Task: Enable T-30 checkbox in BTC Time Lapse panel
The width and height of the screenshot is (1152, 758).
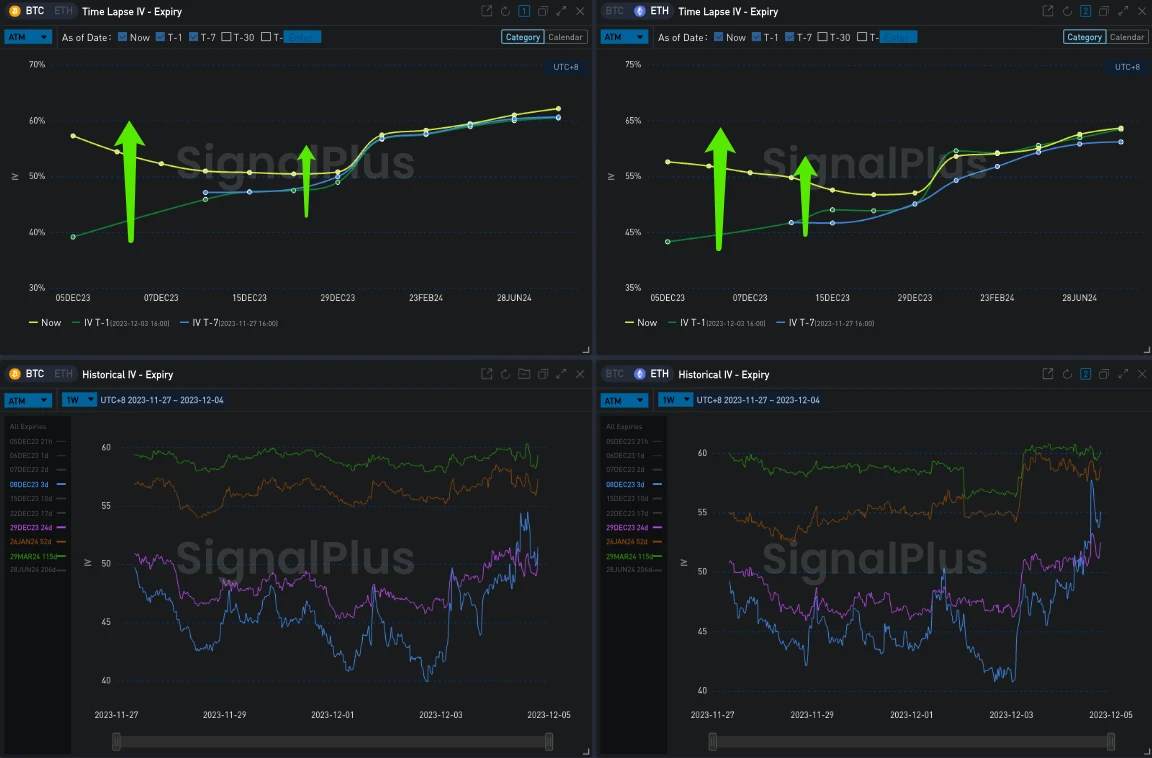Action: (227, 37)
